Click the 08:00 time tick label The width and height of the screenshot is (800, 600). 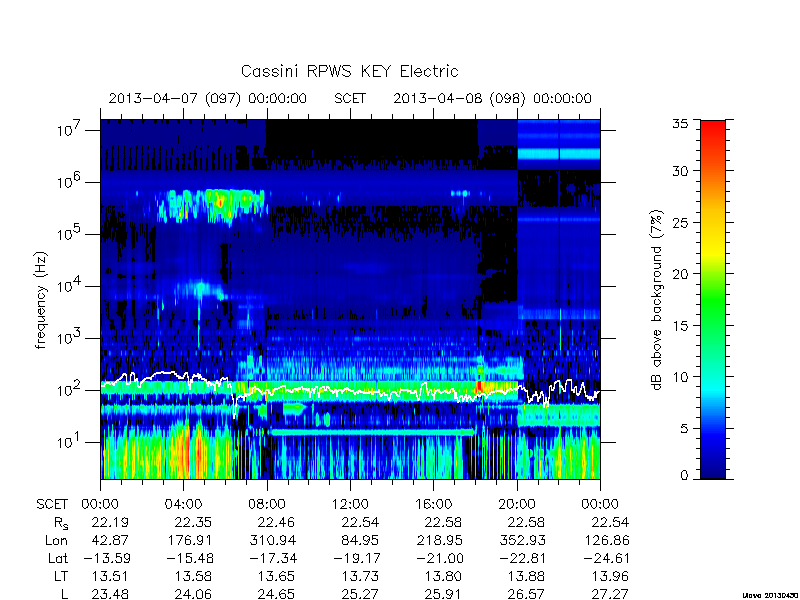tap(267, 505)
